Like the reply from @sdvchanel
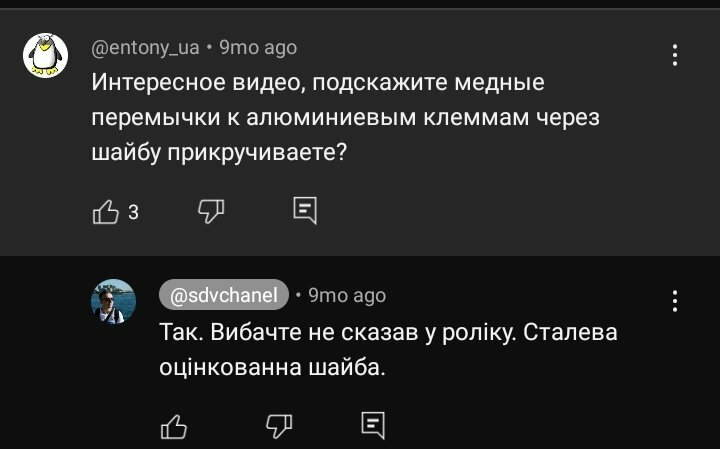 174,426
